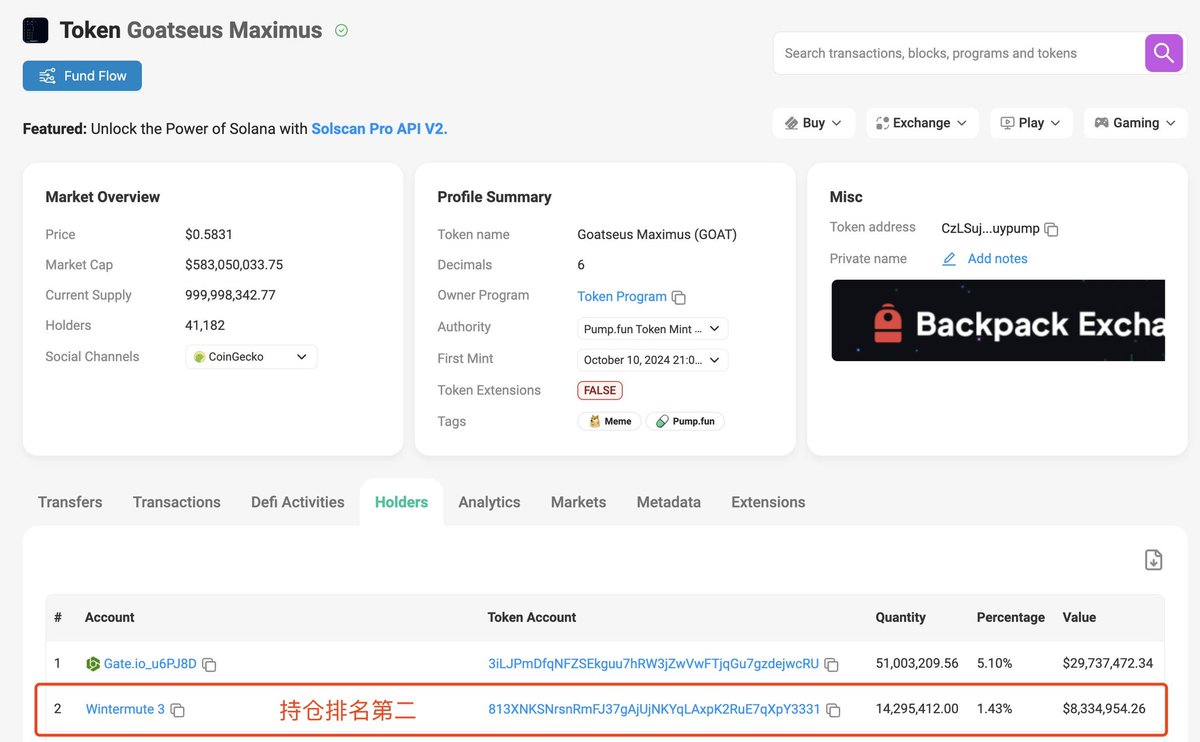
Task: Switch to the Metadata tab
Action: pos(669,502)
